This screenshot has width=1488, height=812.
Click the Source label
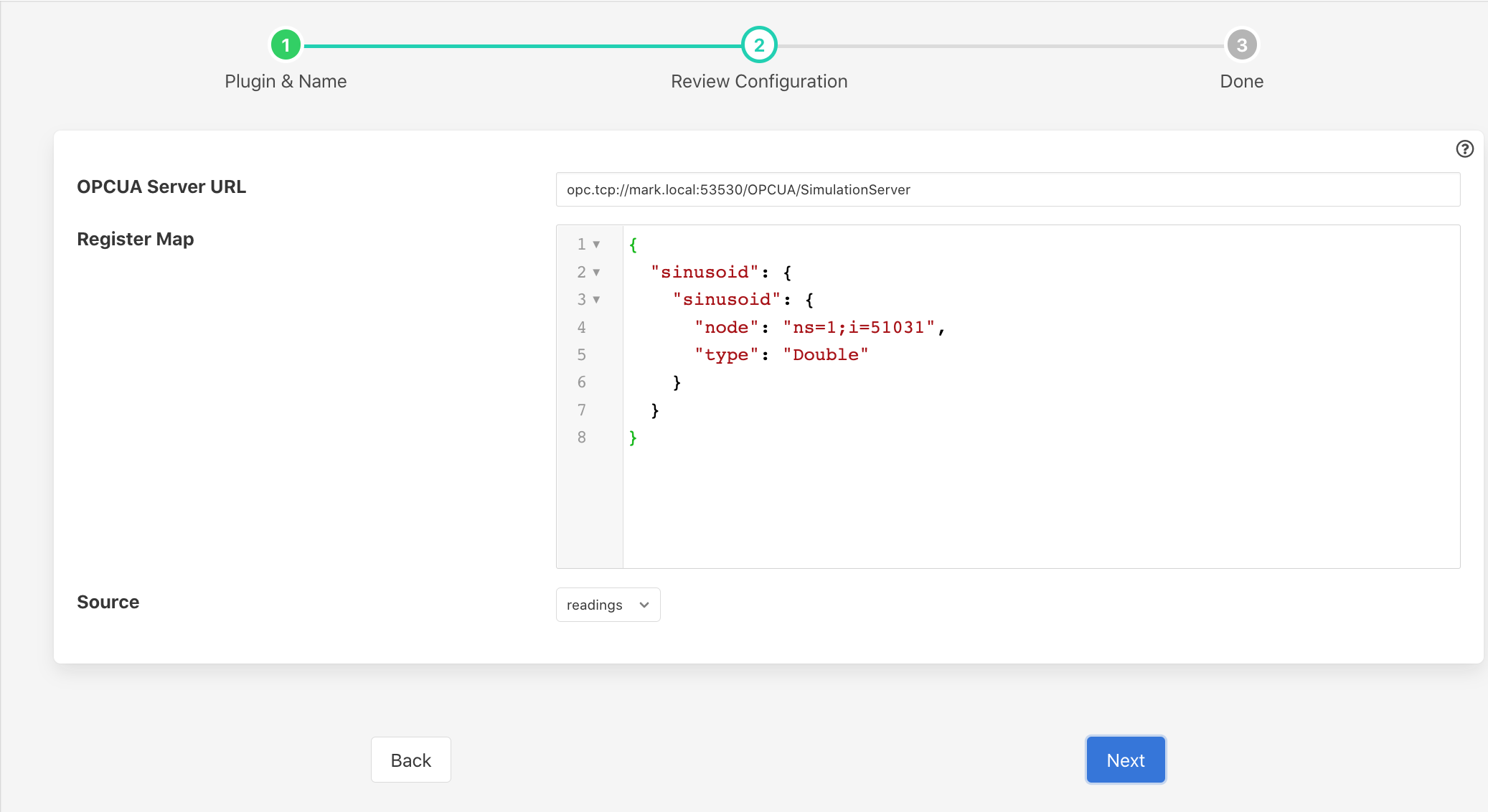click(x=108, y=602)
